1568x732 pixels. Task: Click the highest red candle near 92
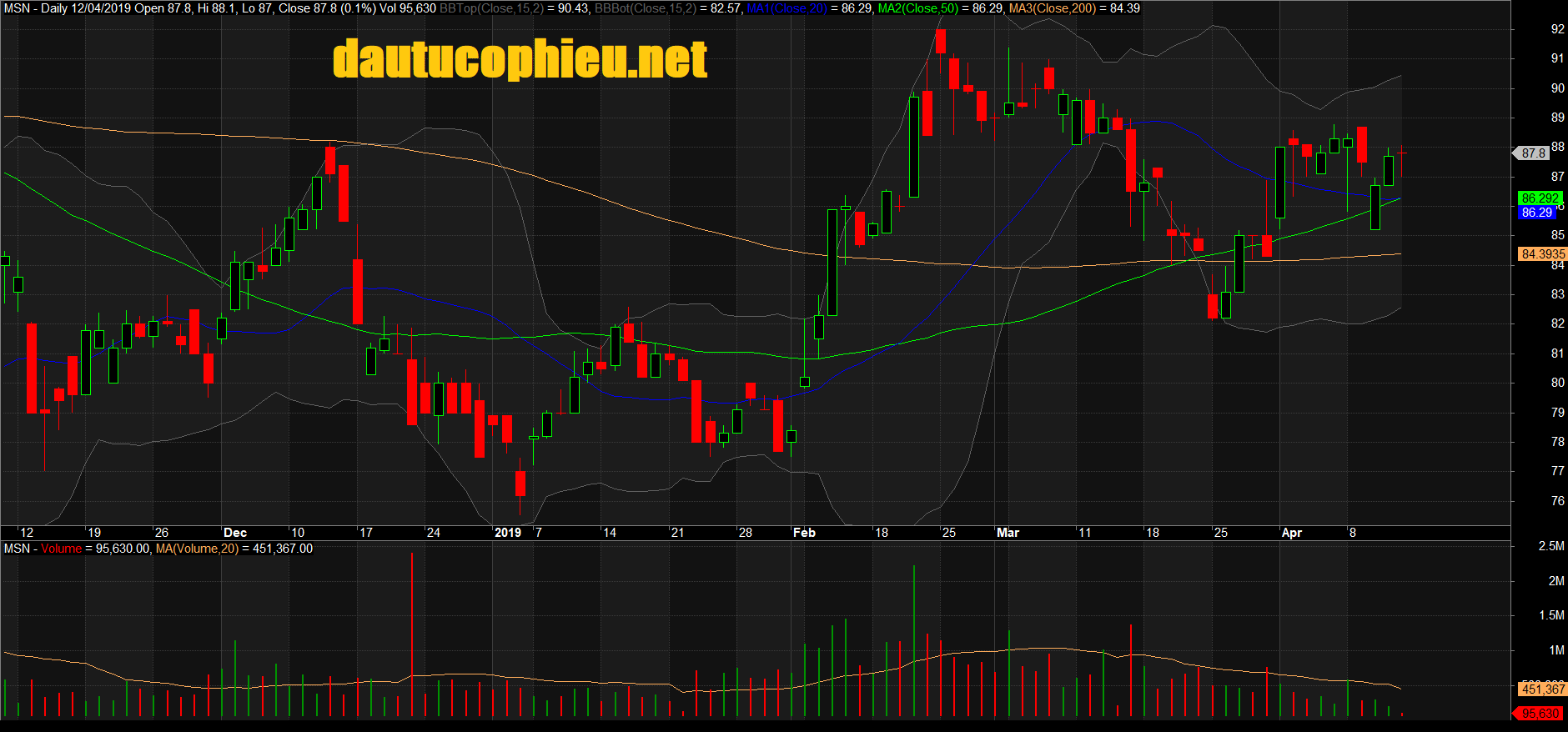click(x=940, y=41)
